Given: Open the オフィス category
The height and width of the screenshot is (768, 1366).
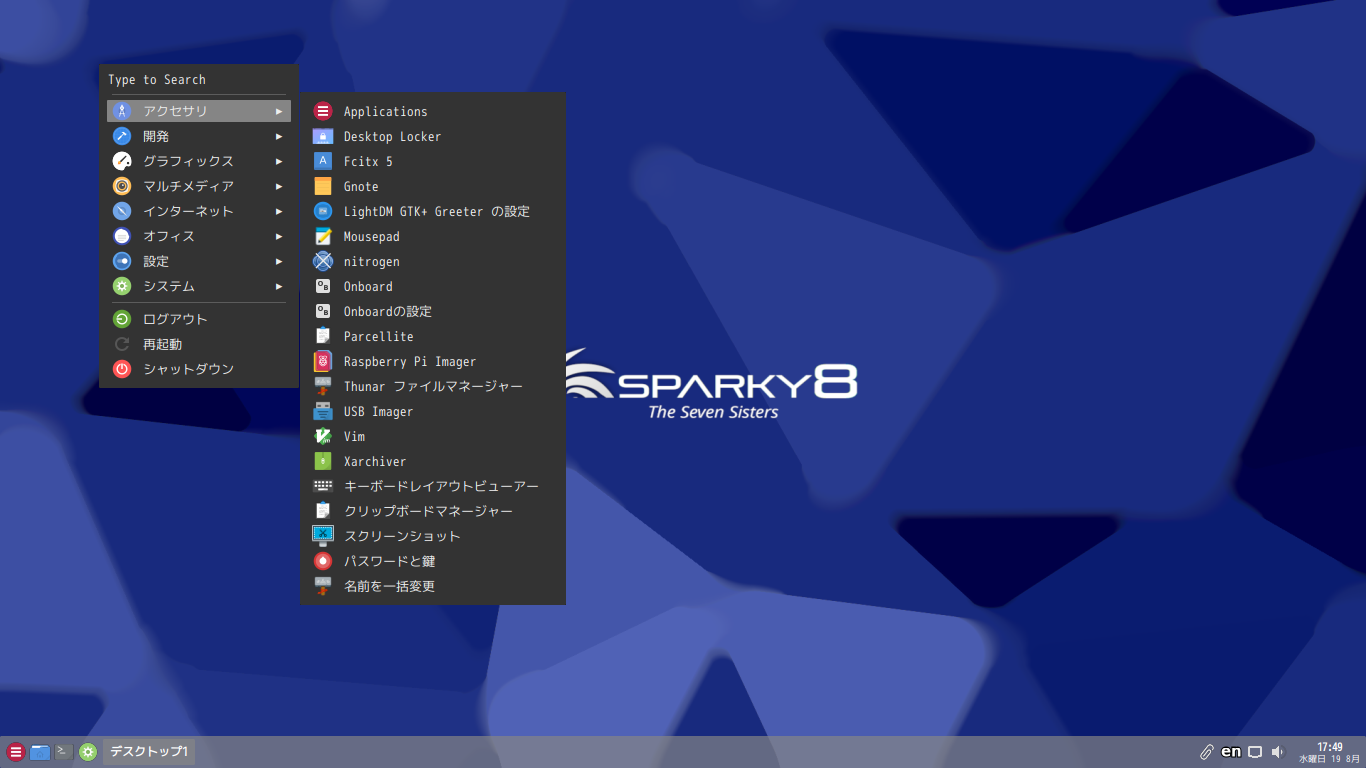Looking at the screenshot, I should pos(199,236).
